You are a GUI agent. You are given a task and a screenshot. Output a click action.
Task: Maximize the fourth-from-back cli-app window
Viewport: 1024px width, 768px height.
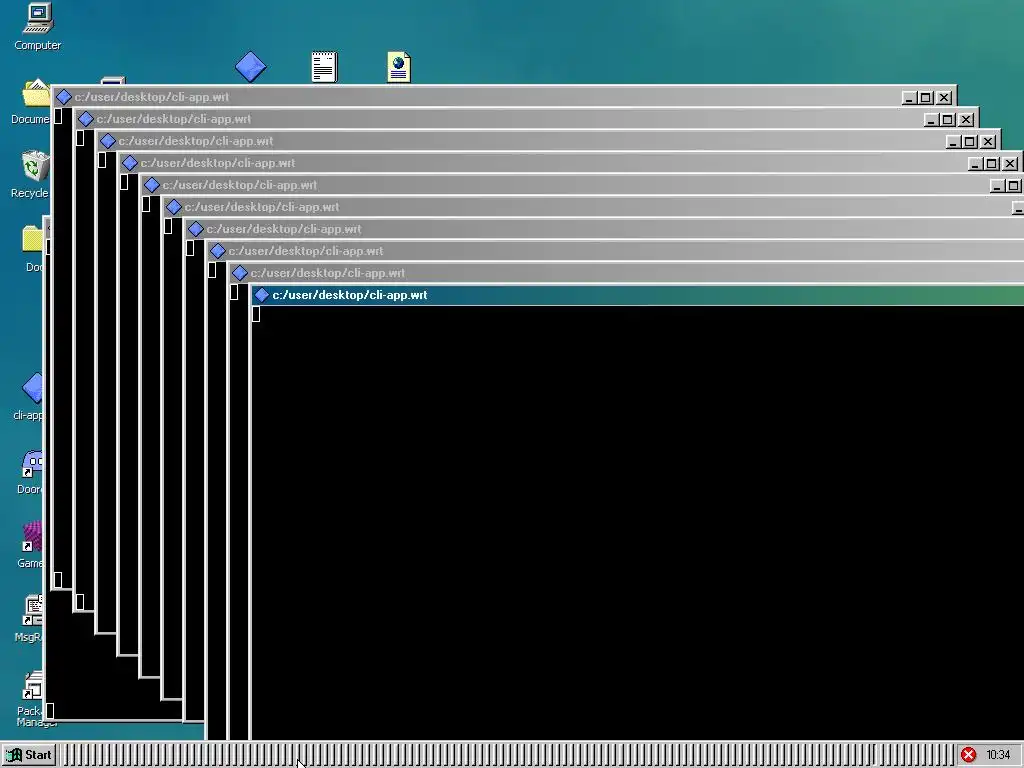pos(992,164)
